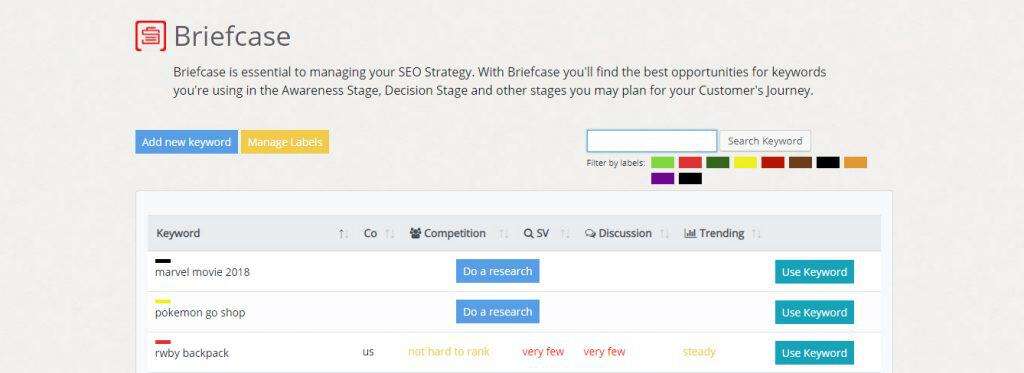This screenshot has width=1024, height=373.
Task: Sort by Co column arrows
Action: [x=390, y=234]
